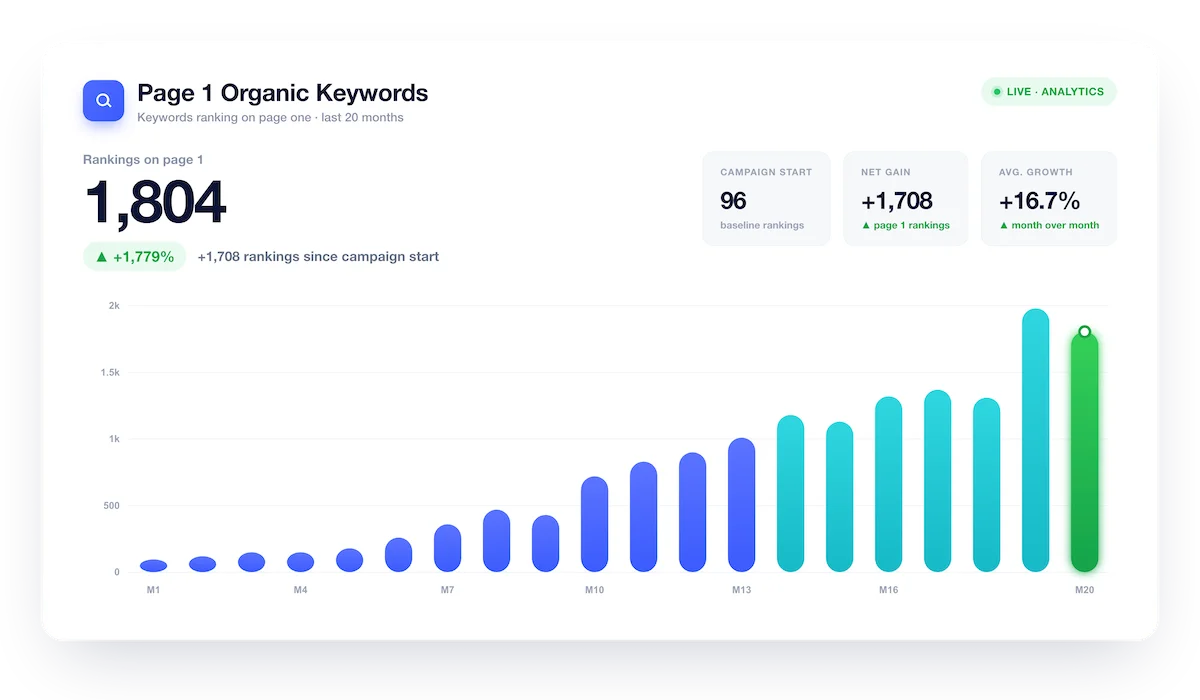The height and width of the screenshot is (700, 1200).
Task: Click the '▲ month over month' caption
Action: 1049,226
